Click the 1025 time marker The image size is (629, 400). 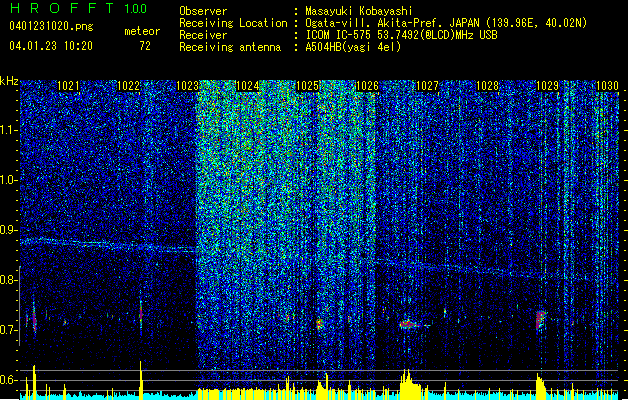(307, 86)
